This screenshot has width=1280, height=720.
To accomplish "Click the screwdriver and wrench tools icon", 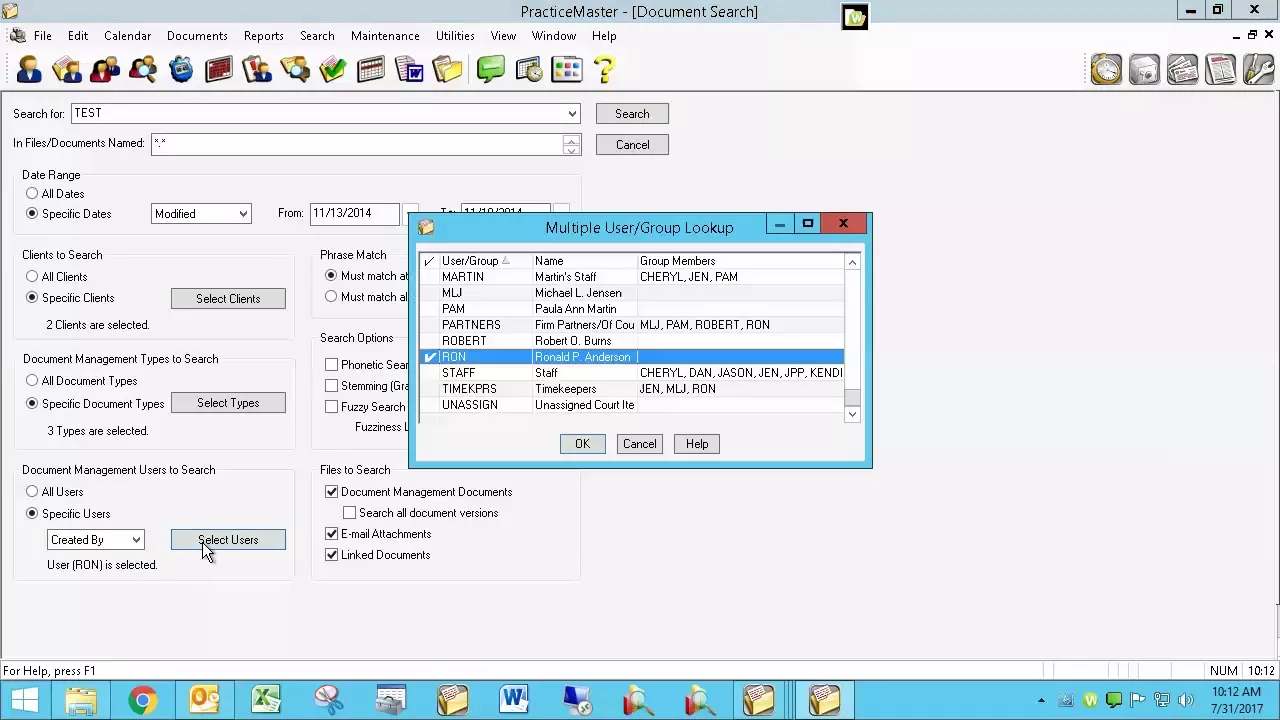I will pyautogui.click(x=1259, y=69).
